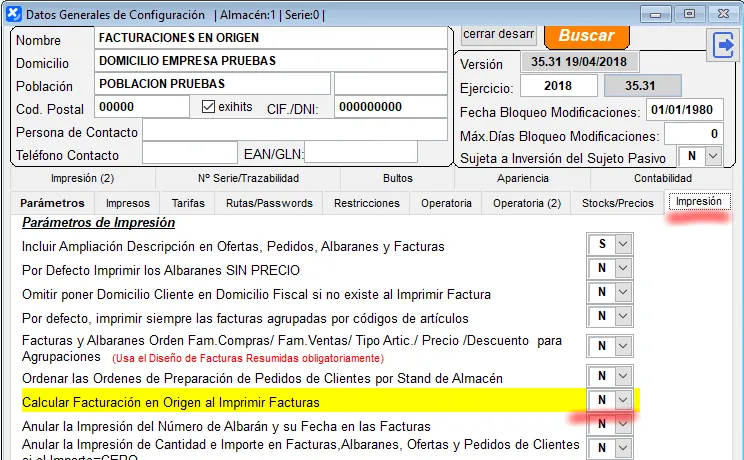Open the Nº Serie/Trazabilidad tab
The height and width of the screenshot is (460, 744).
point(248,178)
